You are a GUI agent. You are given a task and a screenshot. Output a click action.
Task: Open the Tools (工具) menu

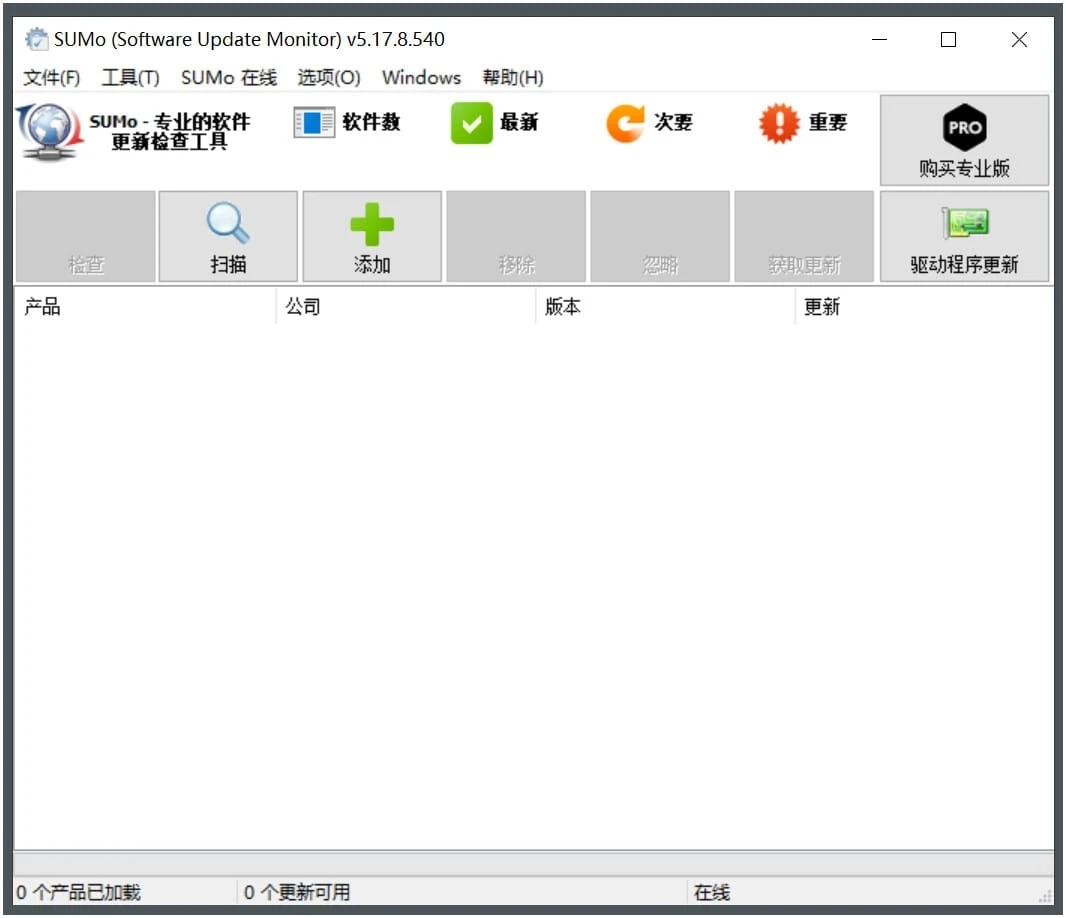pyautogui.click(x=130, y=78)
